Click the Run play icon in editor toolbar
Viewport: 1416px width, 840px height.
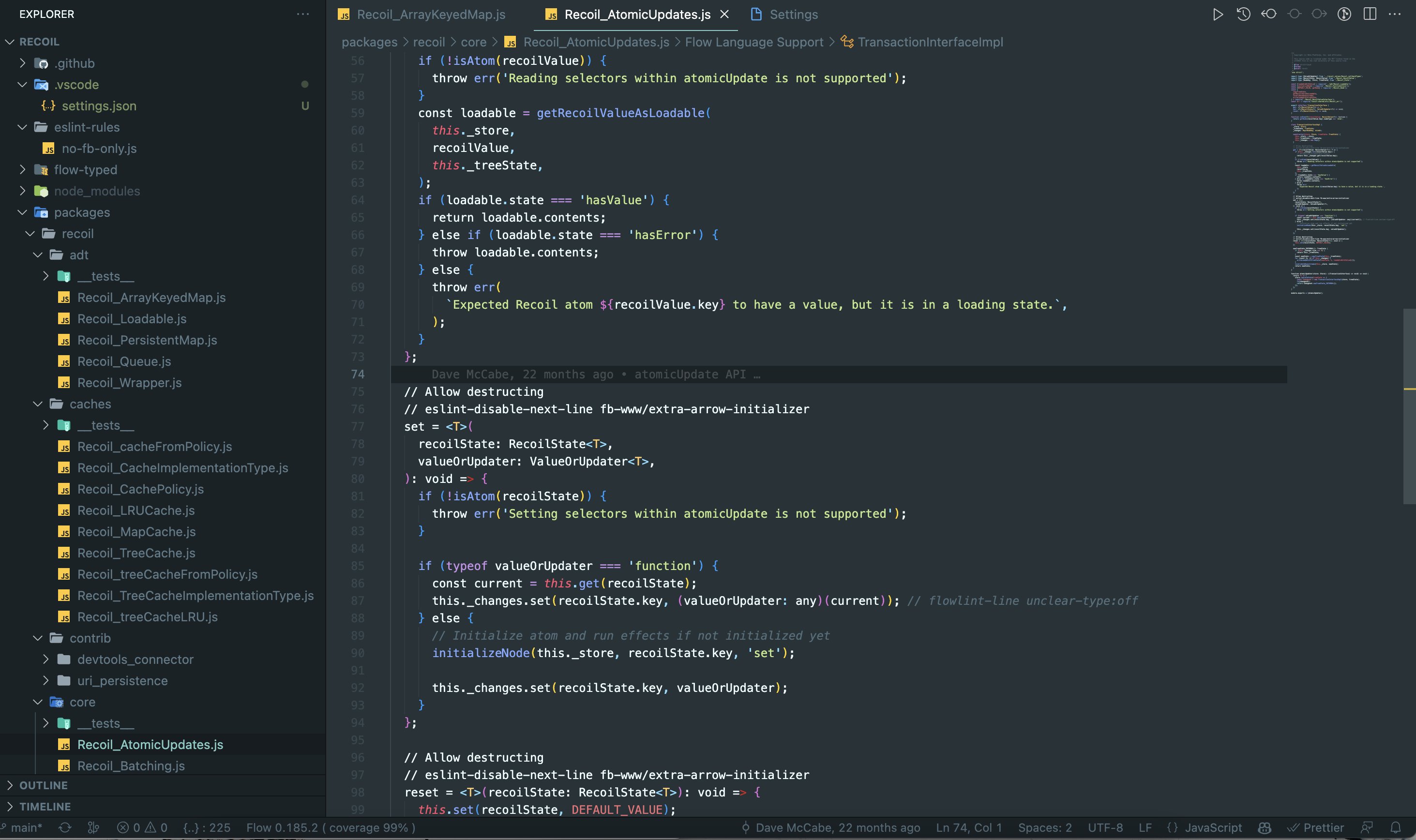click(1218, 14)
